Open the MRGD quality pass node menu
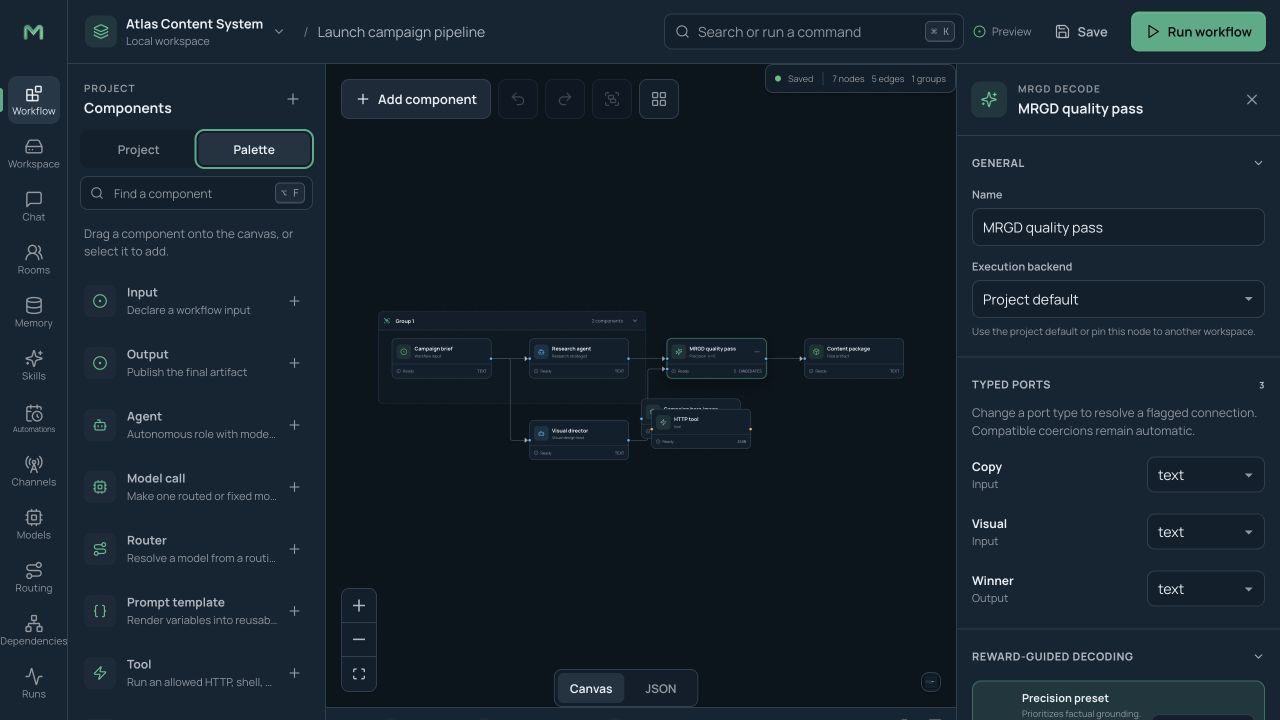Screen dimensions: 1280x720 tap(757, 351)
